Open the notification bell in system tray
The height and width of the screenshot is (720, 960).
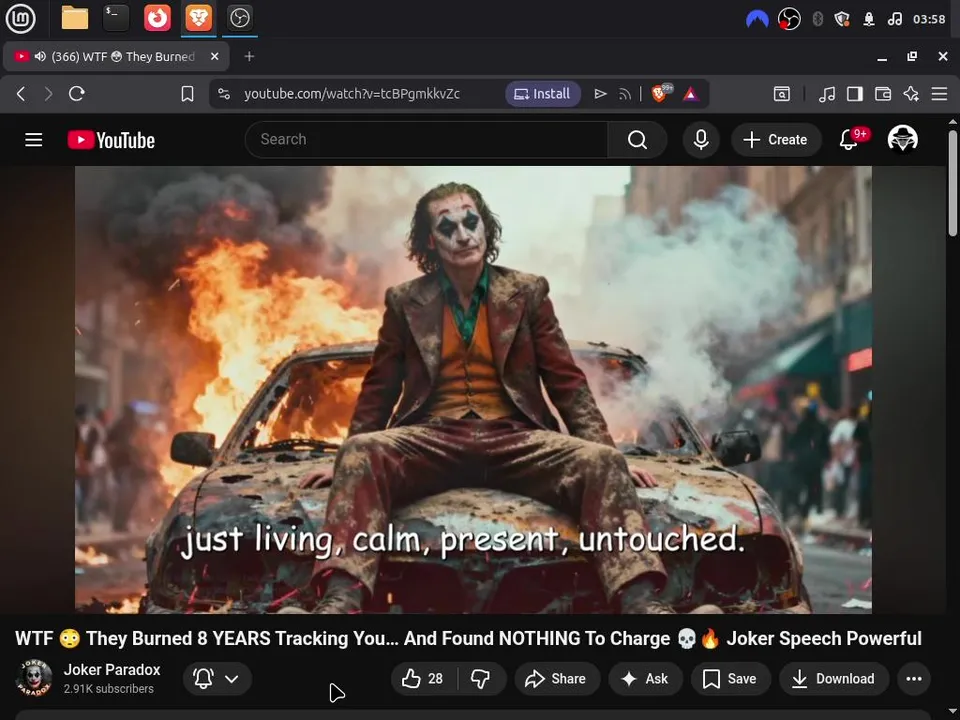click(x=868, y=19)
